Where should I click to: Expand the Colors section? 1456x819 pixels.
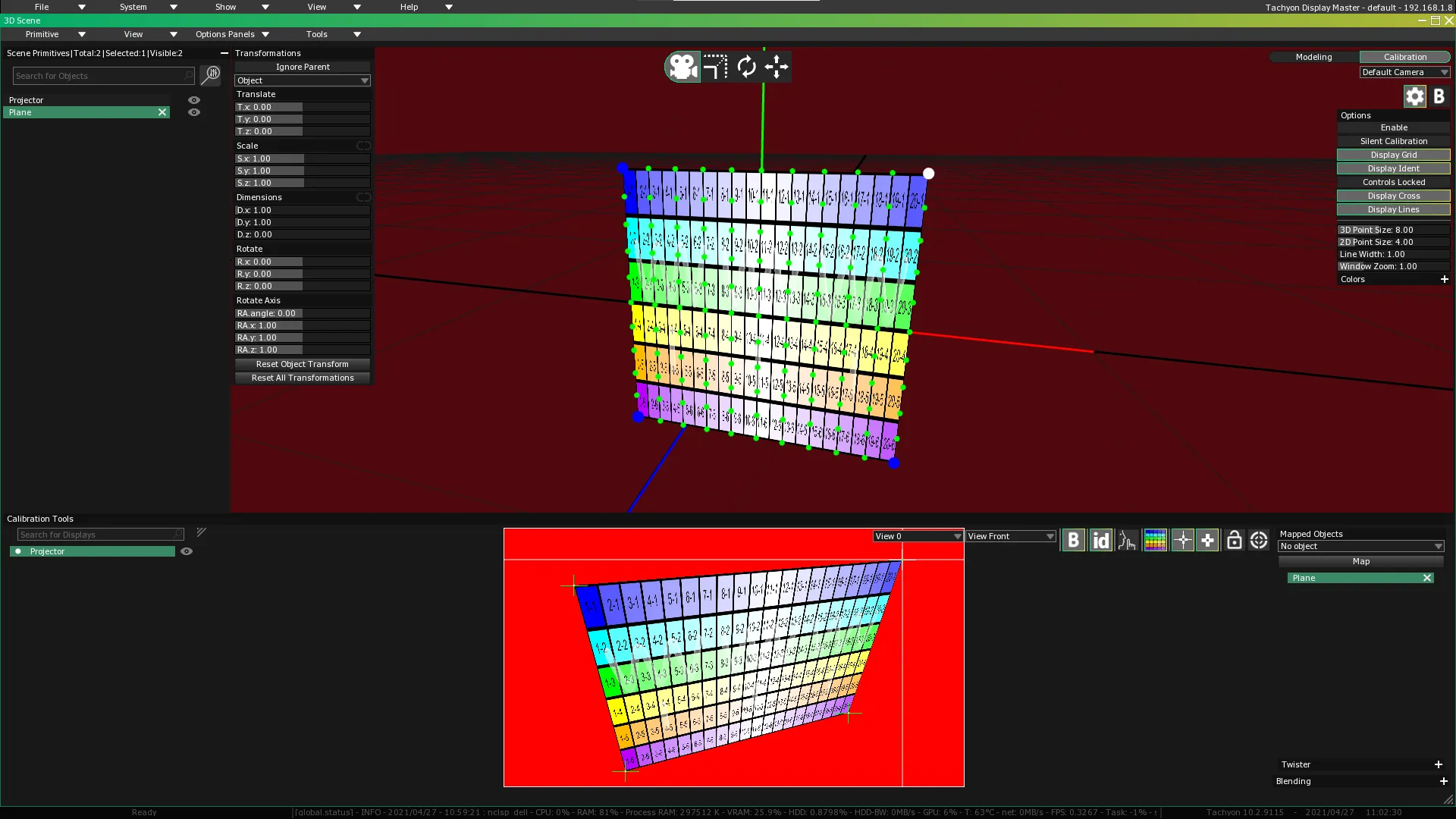1444,279
